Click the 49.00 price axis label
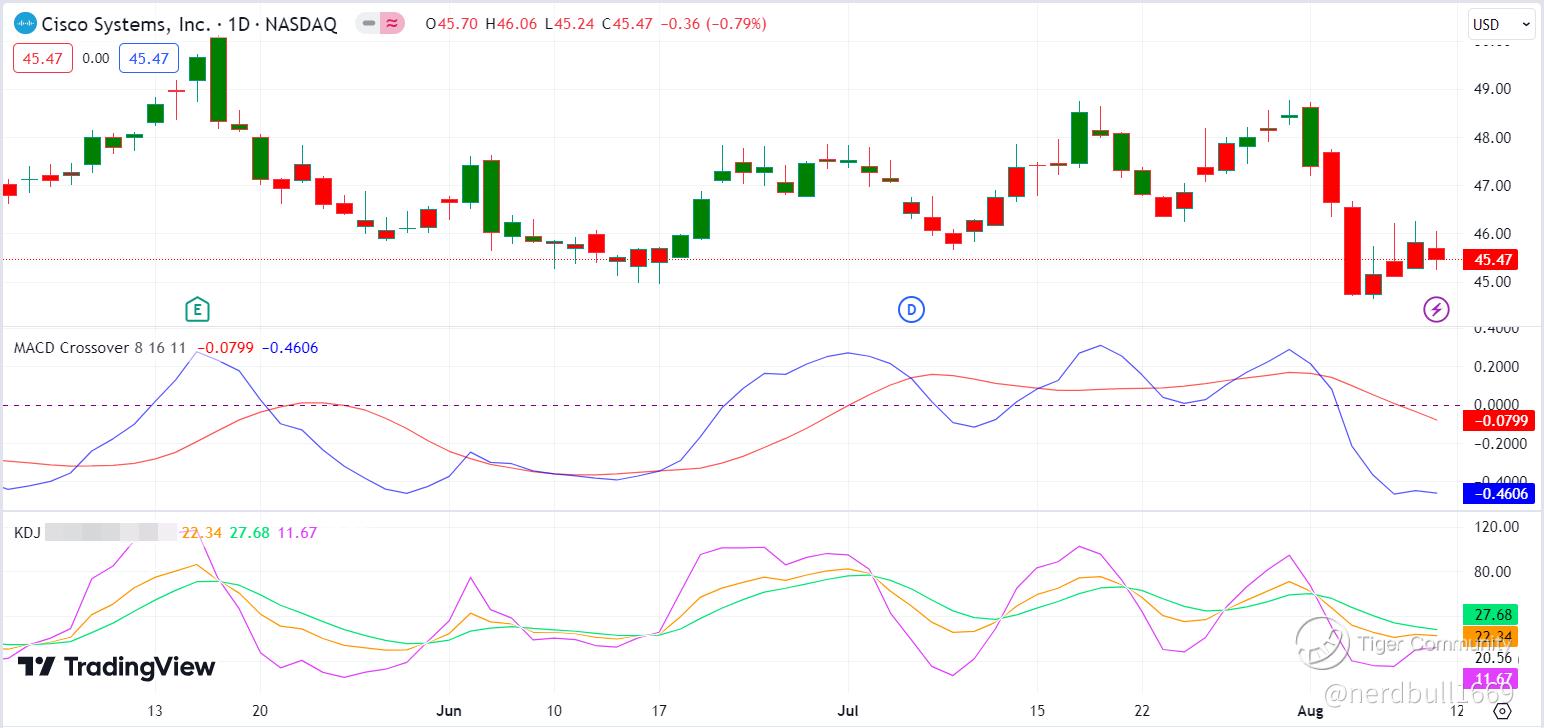The image size is (1544, 728). [x=1491, y=89]
